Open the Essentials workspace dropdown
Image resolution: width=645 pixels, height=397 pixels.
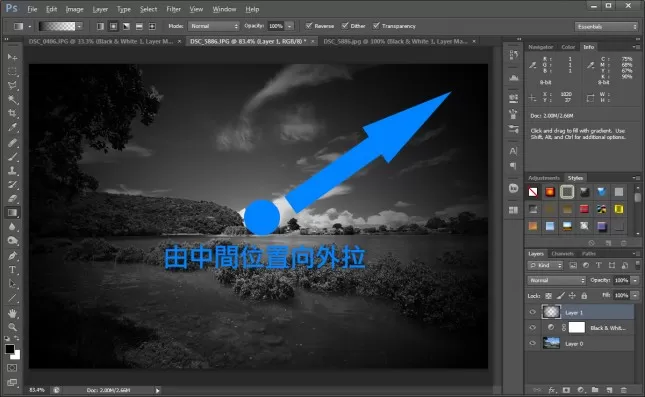pos(606,27)
